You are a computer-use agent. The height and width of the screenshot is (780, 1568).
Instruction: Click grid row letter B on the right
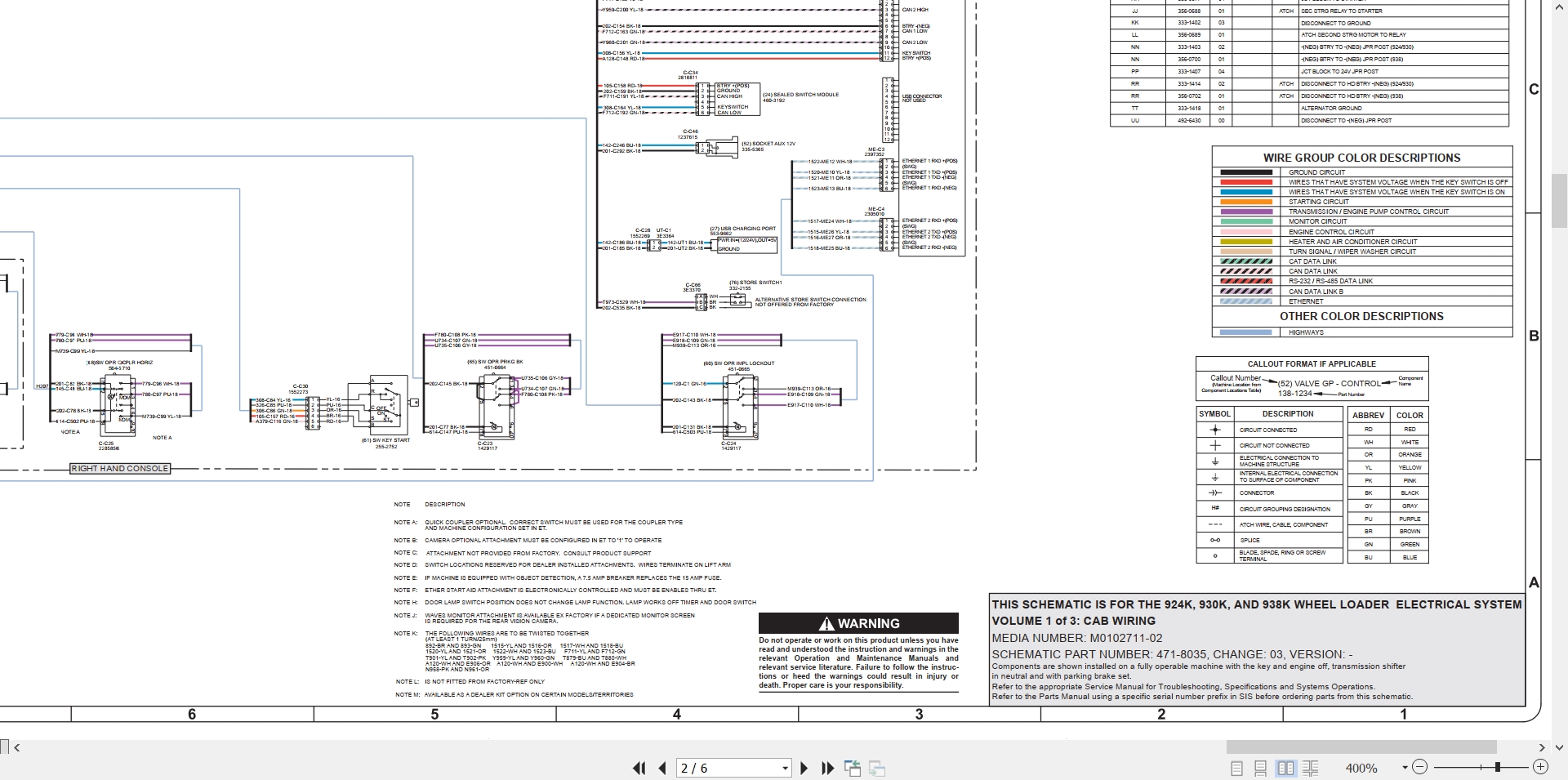tap(1534, 336)
